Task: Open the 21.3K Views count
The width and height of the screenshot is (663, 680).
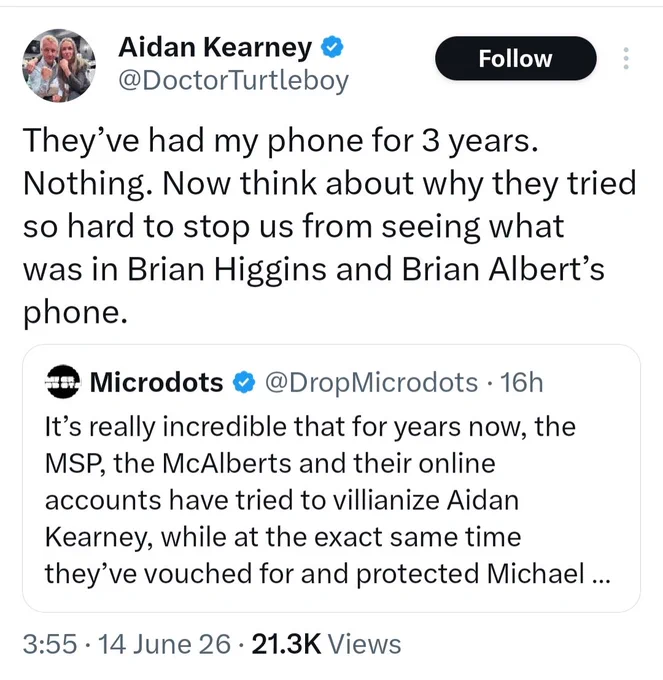Action: pos(326,644)
